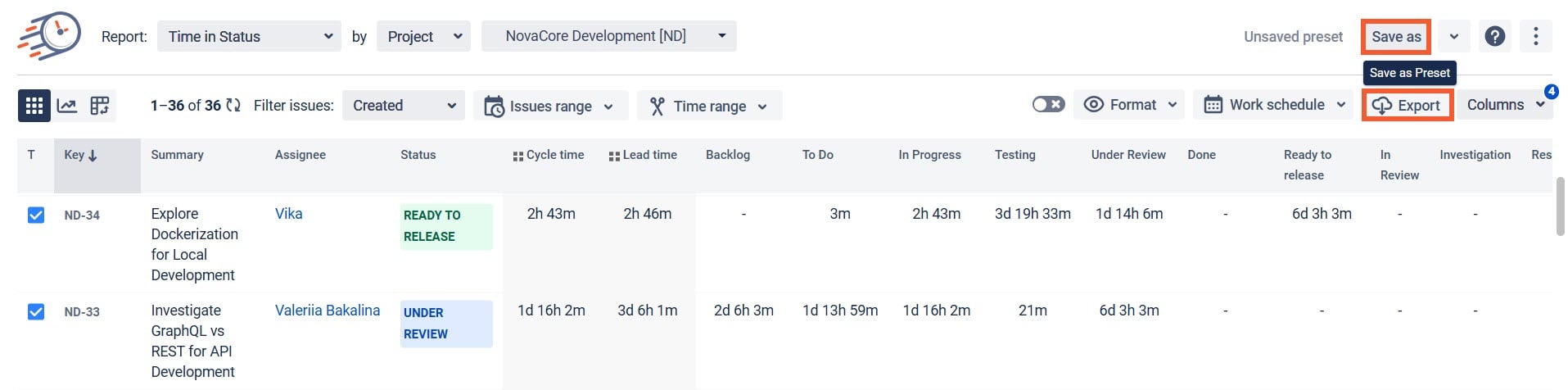Open the 'by Project' dropdown
Screen dimensions: 1568x390
[x=423, y=36]
